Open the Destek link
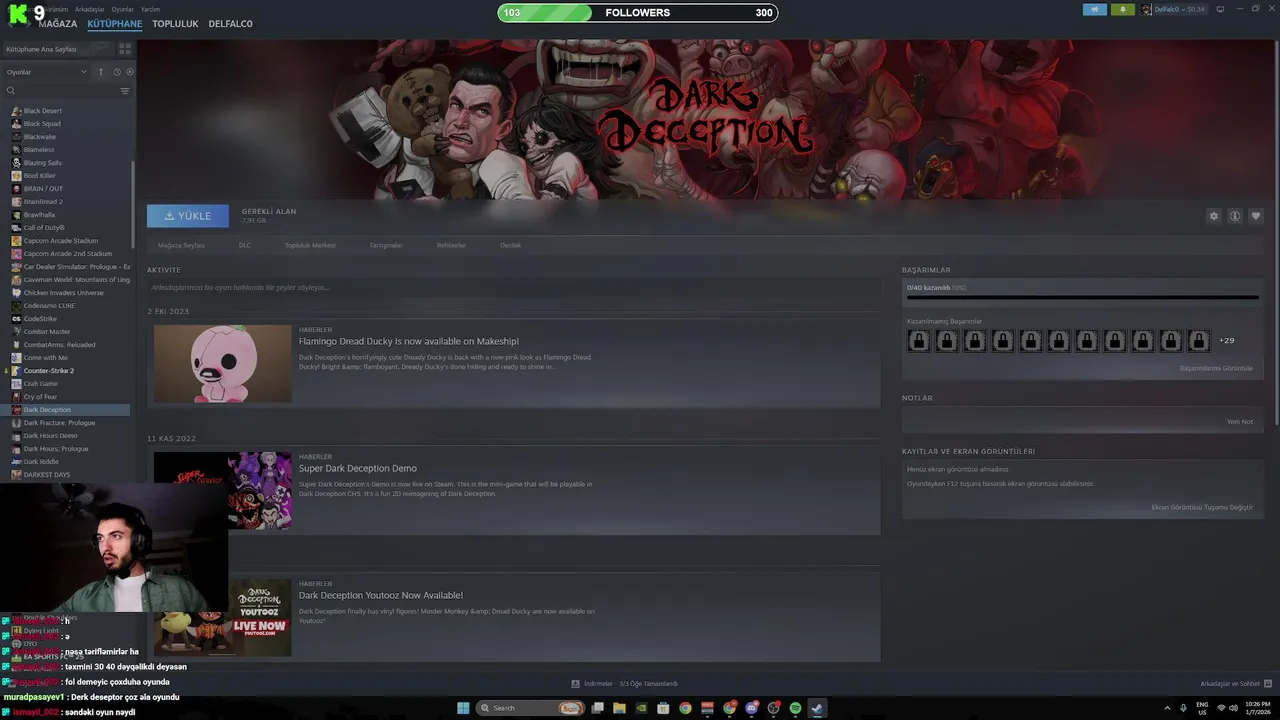Viewport: 1280px width, 720px height. coord(511,245)
